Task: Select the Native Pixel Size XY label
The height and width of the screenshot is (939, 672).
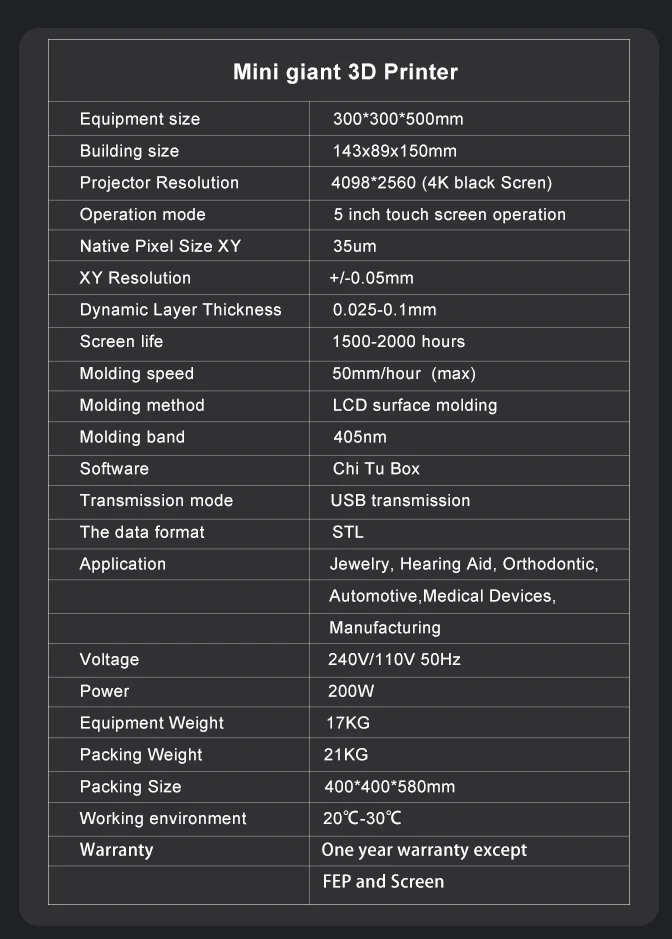Action: tap(160, 246)
